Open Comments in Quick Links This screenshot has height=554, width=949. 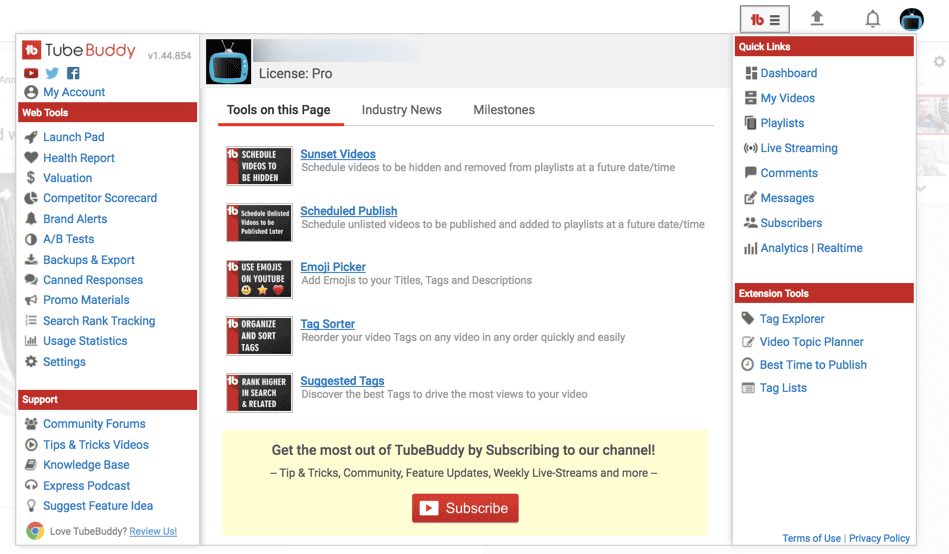(x=789, y=173)
